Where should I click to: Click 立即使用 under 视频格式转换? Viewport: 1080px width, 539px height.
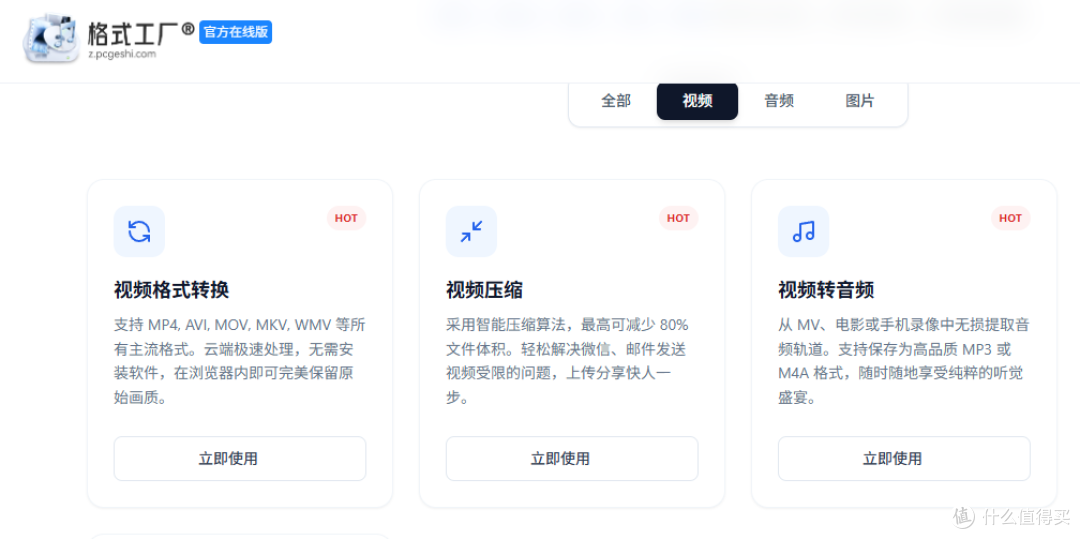(240, 458)
